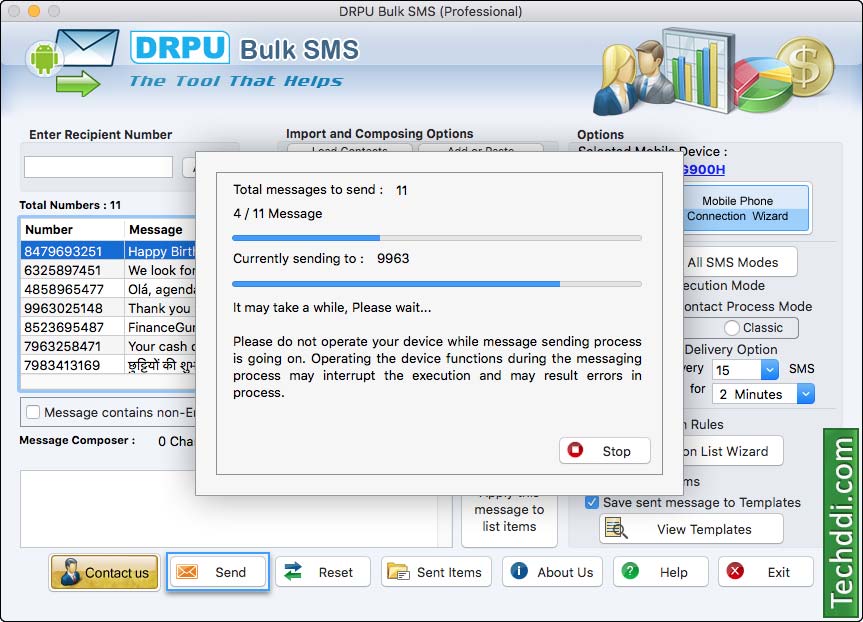Click the Message column header
This screenshot has width=863, height=622.
coord(160,230)
